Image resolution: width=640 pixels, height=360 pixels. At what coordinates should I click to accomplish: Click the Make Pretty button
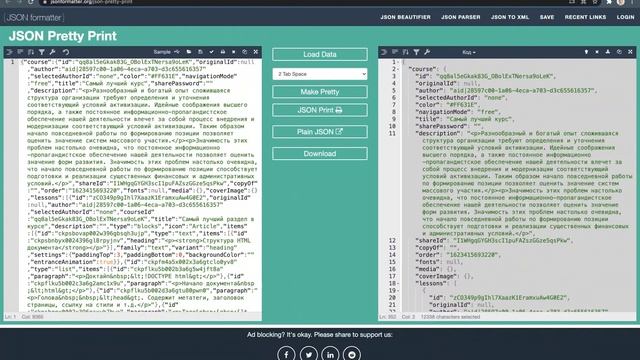click(320, 92)
